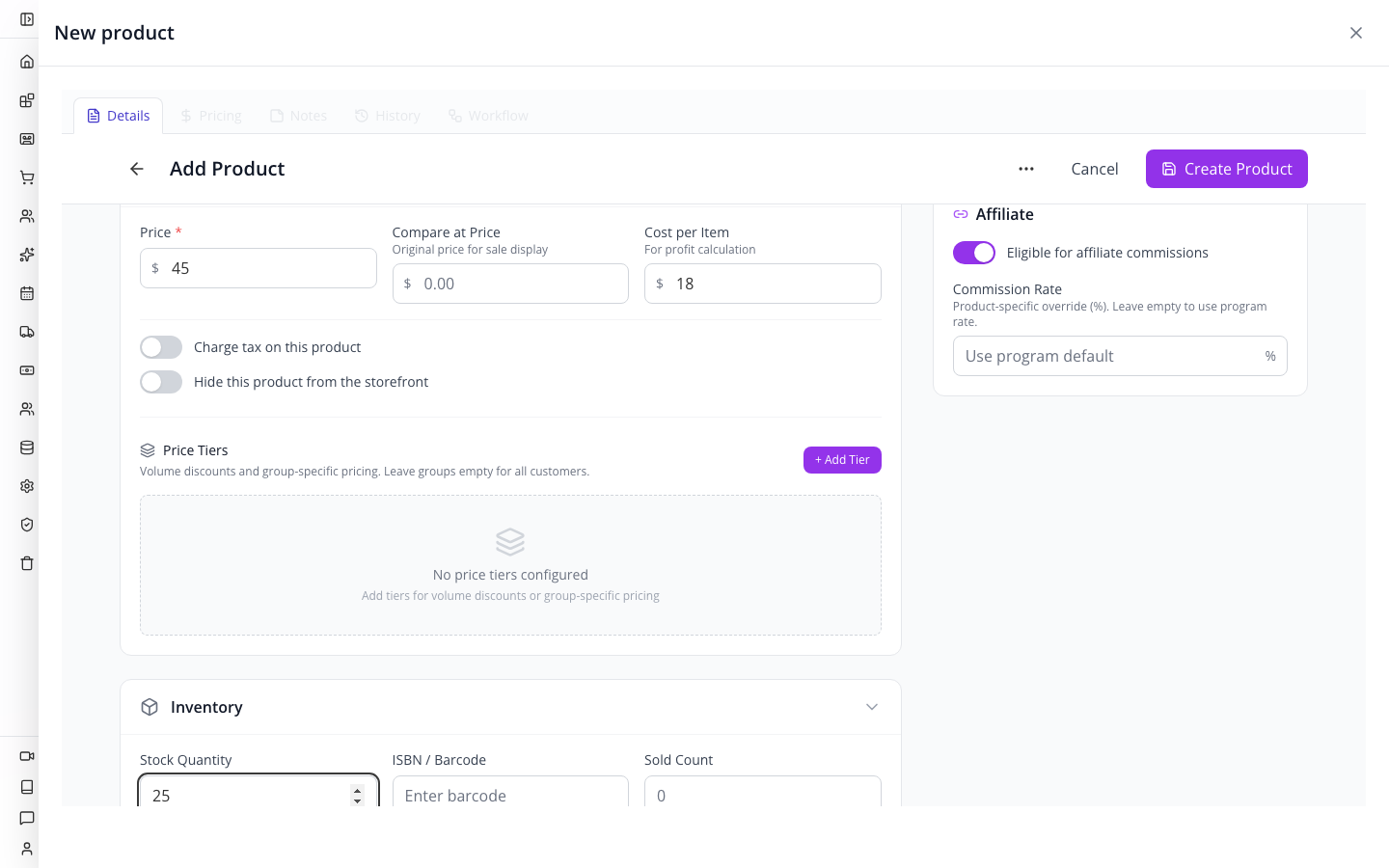The height and width of the screenshot is (868, 1389).
Task: Focus the ISBN / Barcode field
Action: click(x=510, y=792)
